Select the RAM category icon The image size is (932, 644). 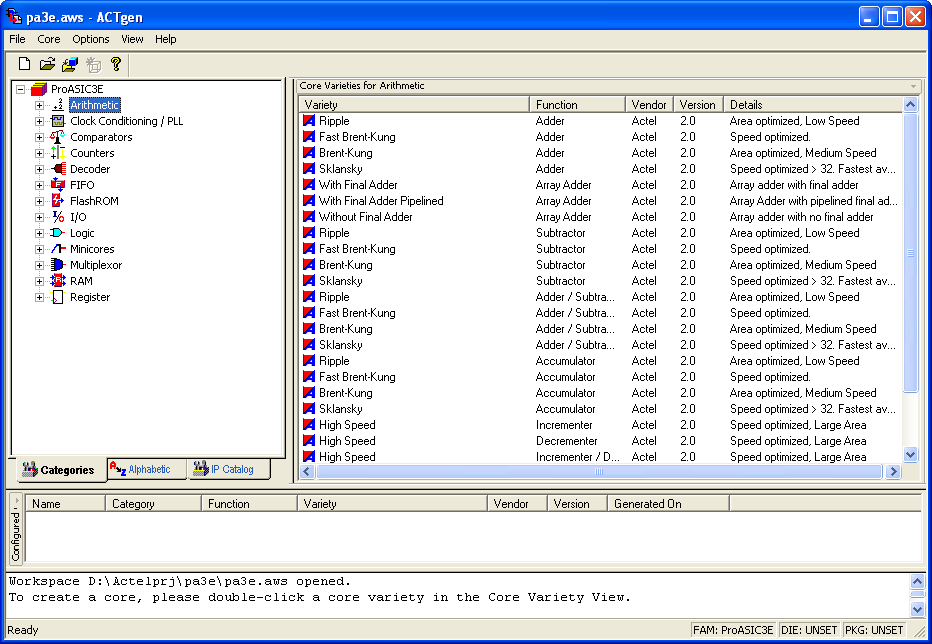(58, 281)
